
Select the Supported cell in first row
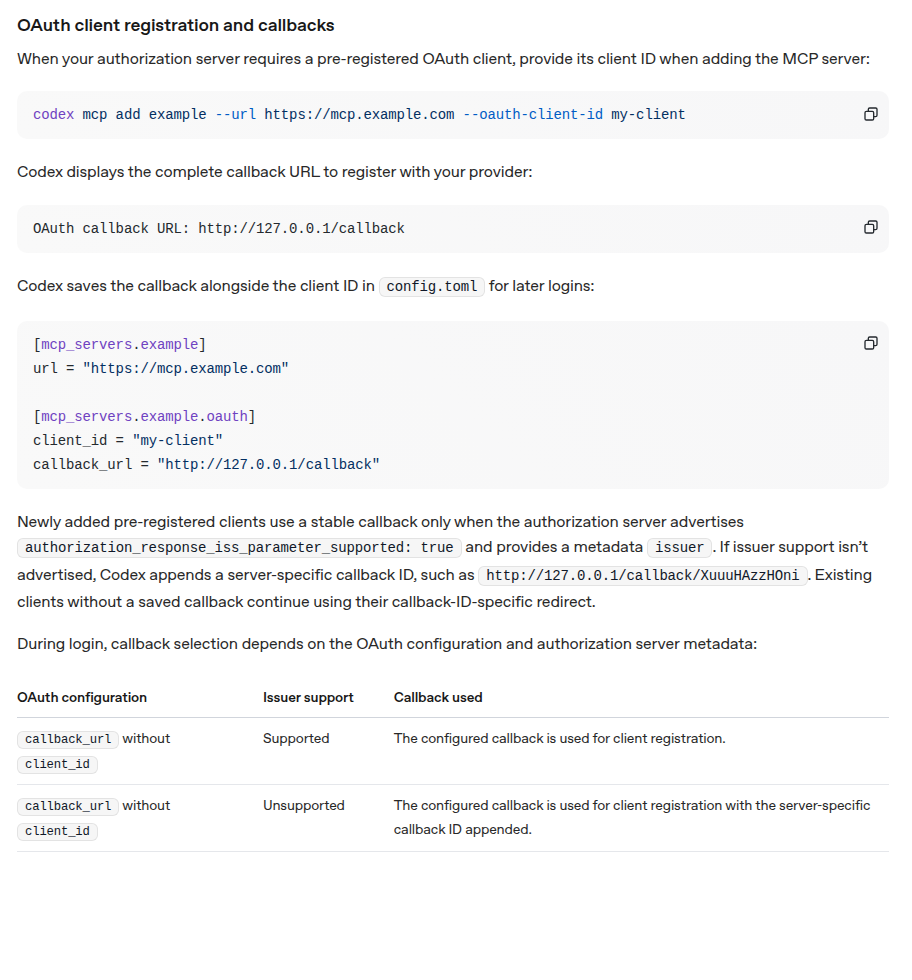click(x=296, y=739)
